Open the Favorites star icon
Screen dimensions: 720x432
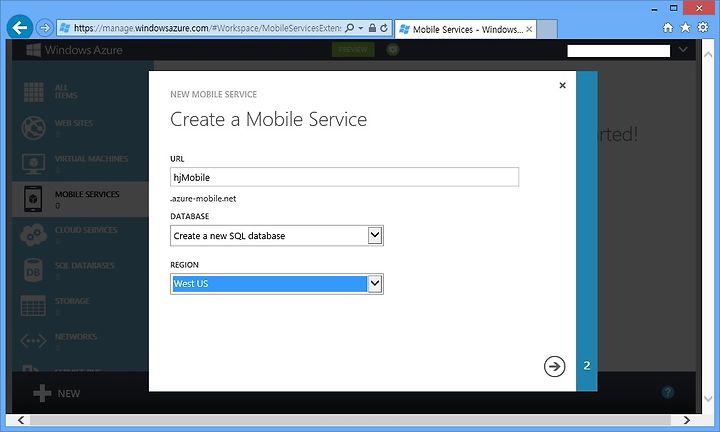tap(685, 28)
